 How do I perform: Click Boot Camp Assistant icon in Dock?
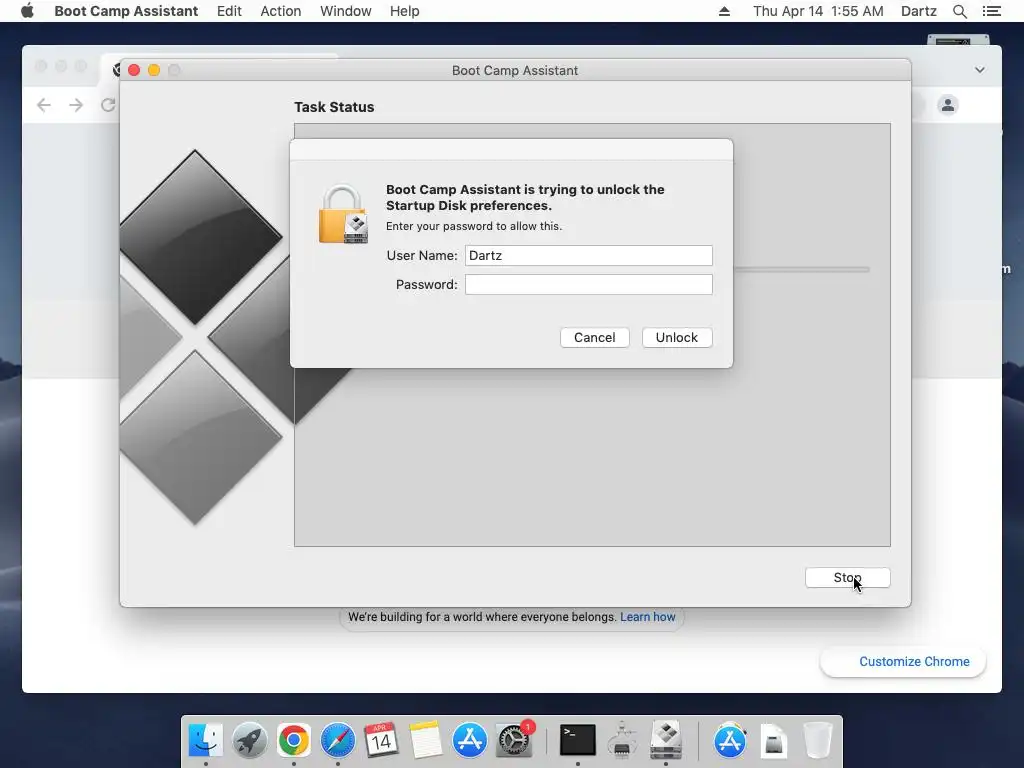[x=666, y=741]
